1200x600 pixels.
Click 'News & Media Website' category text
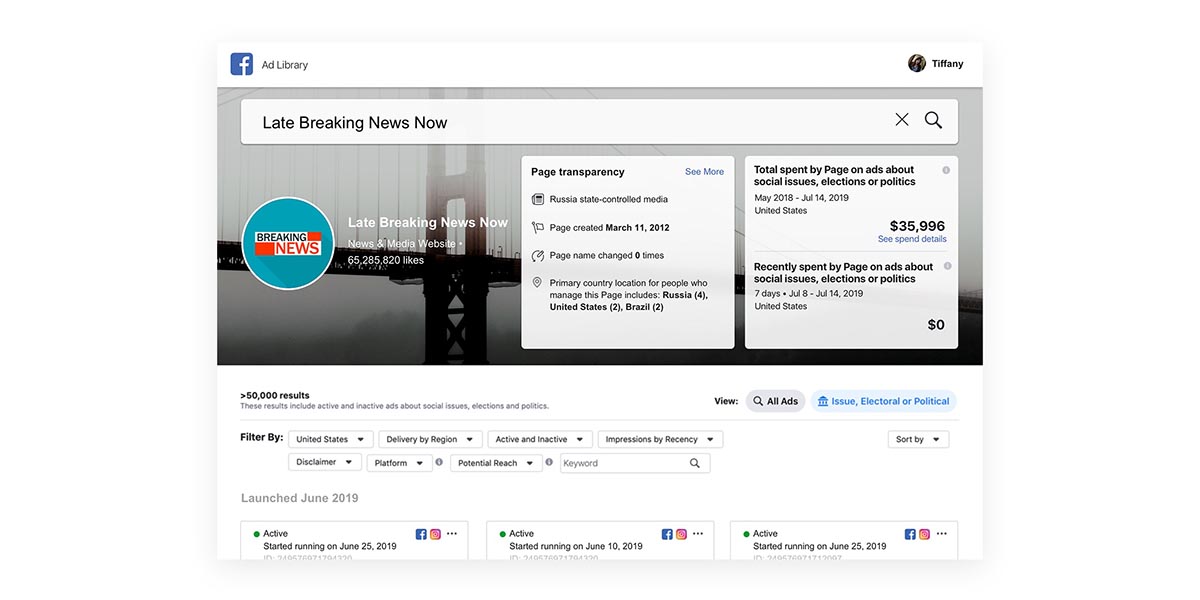point(401,244)
